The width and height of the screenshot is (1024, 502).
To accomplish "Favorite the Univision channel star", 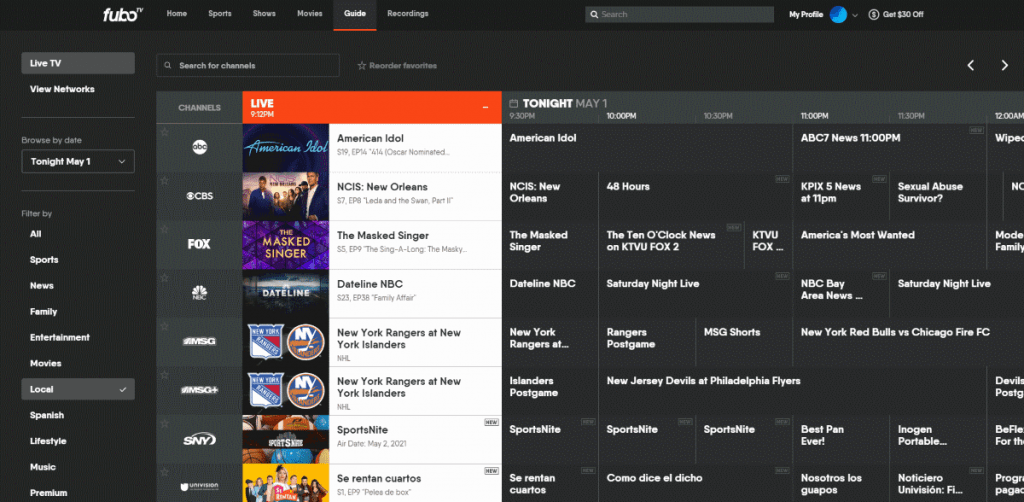I will click(165, 471).
